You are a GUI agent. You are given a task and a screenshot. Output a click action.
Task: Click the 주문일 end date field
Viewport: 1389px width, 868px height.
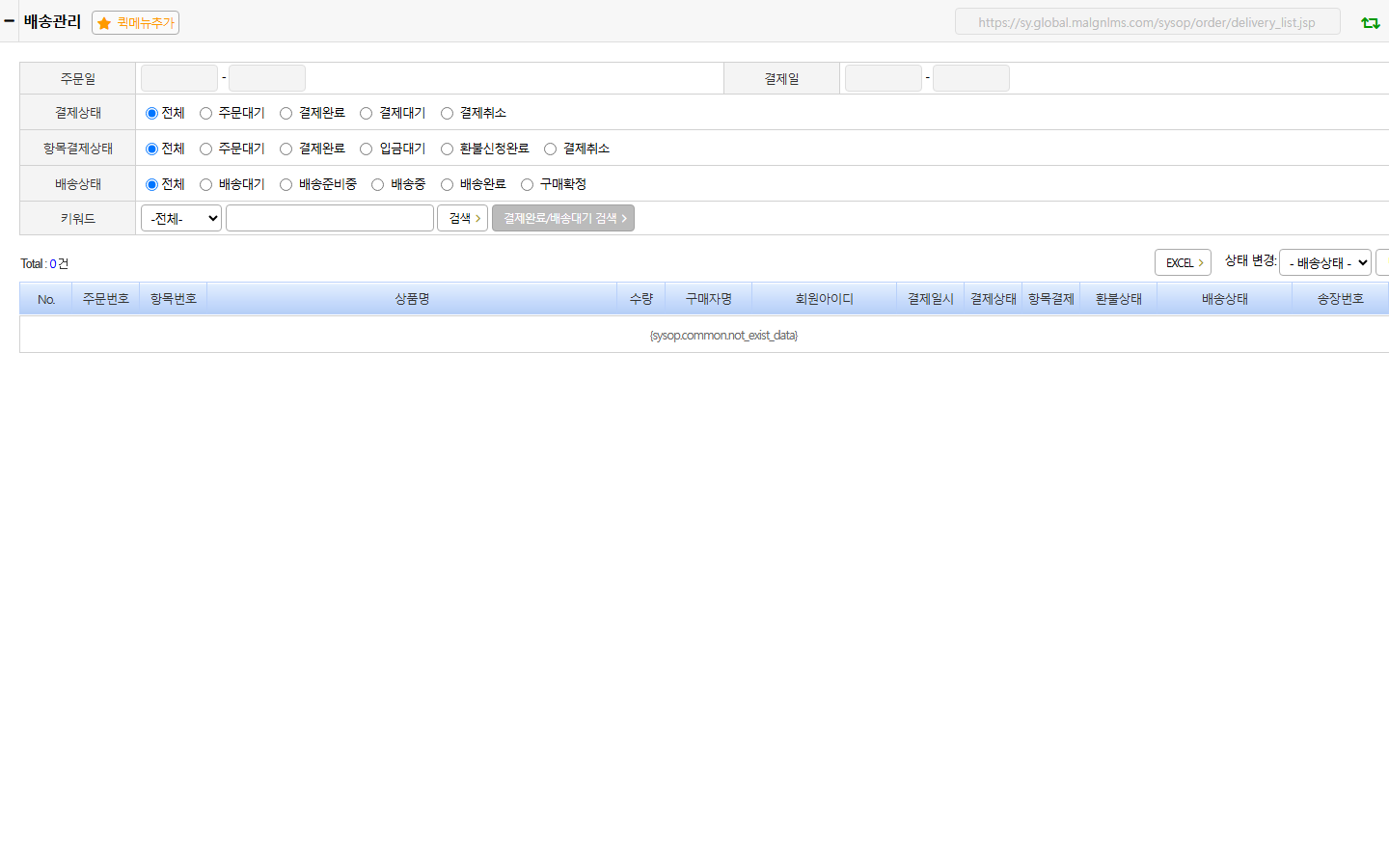267,78
